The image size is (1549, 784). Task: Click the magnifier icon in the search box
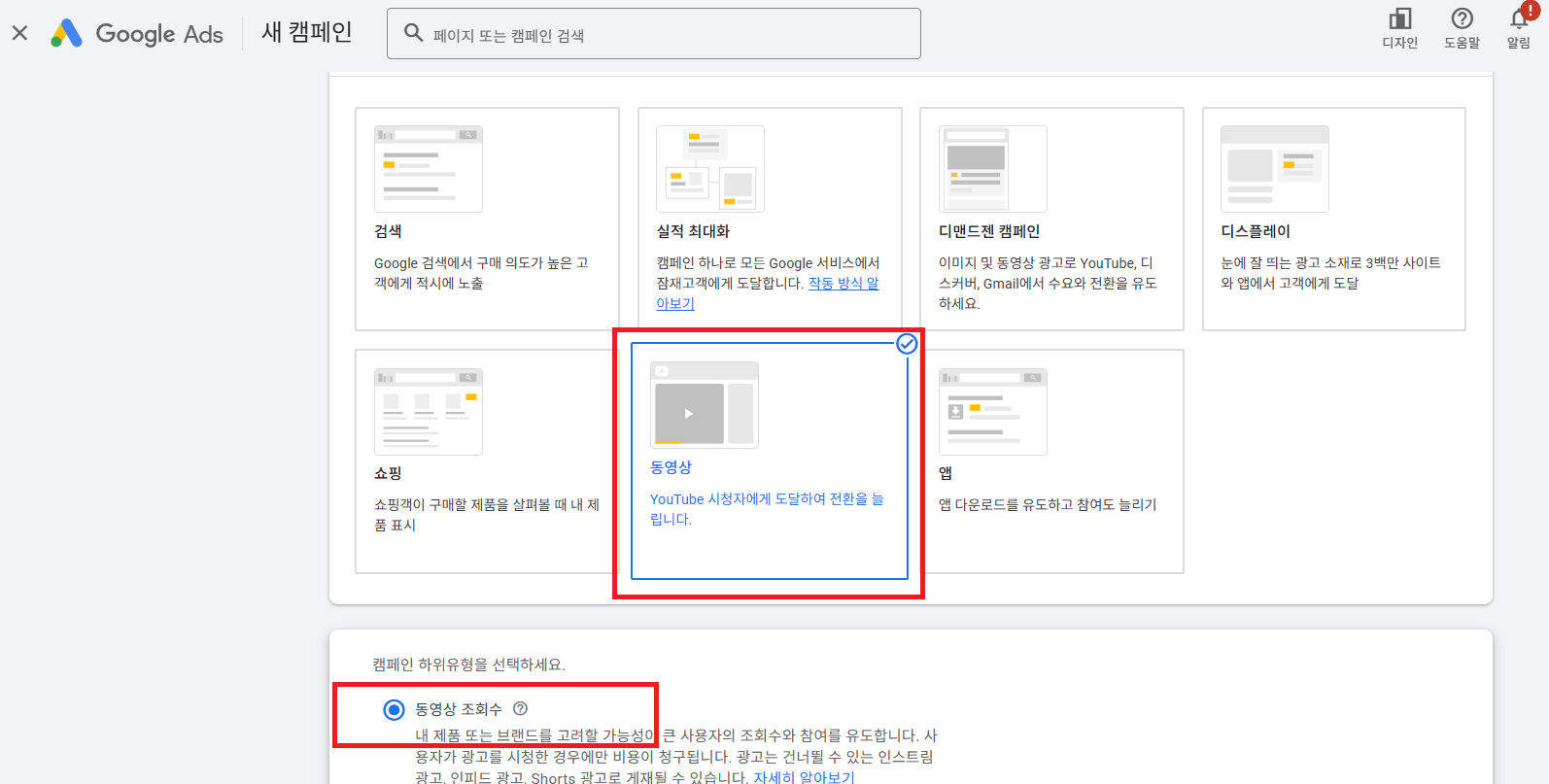413,33
